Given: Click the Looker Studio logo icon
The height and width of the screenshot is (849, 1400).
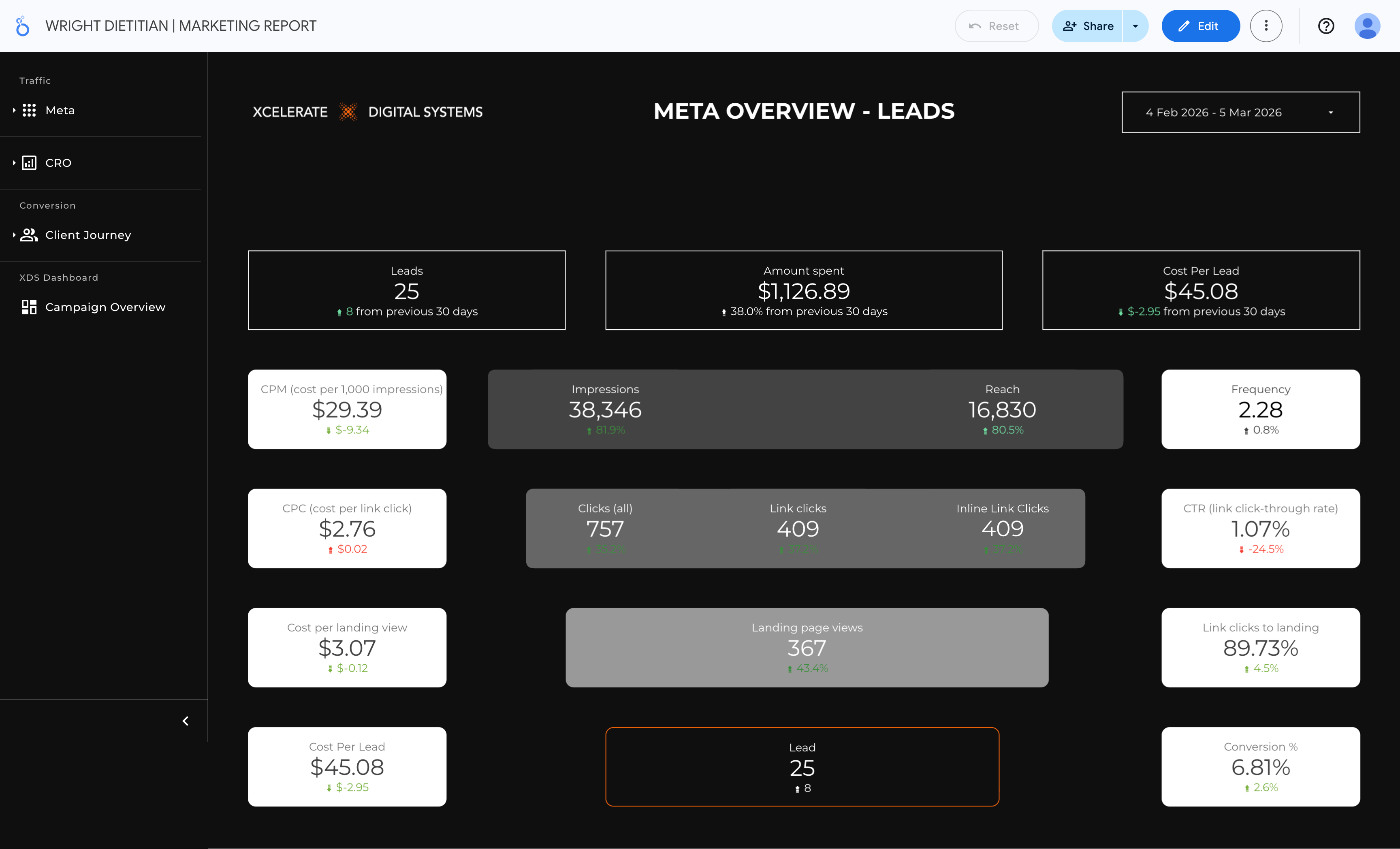Looking at the screenshot, I should (x=22, y=26).
